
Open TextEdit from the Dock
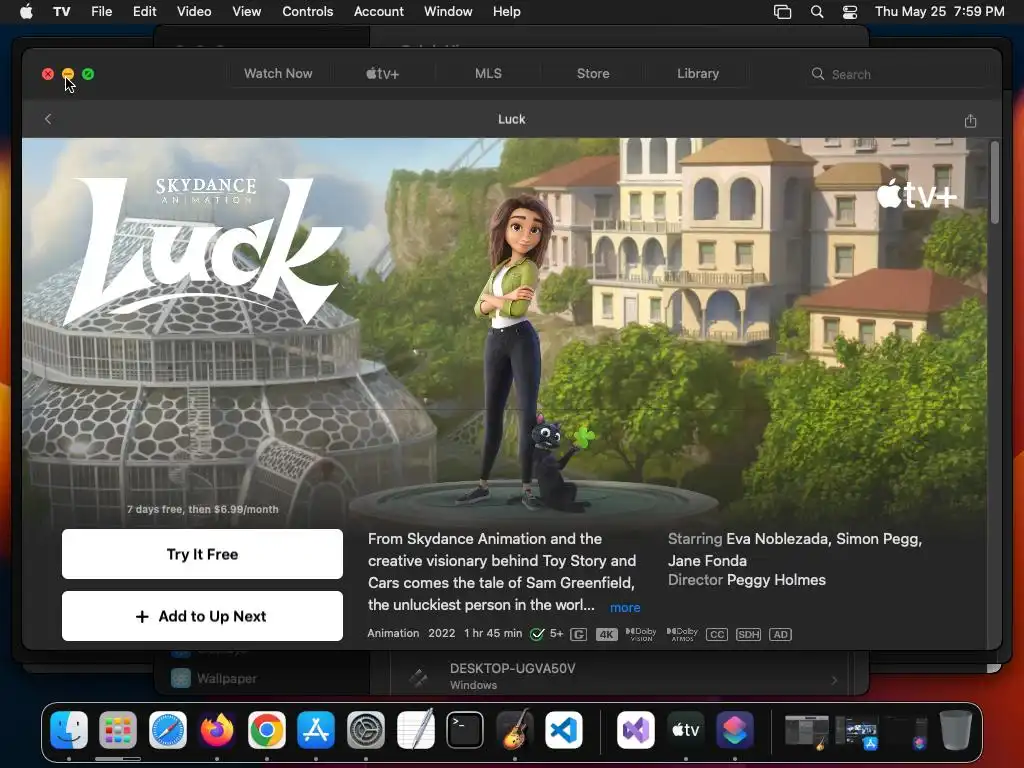415,729
